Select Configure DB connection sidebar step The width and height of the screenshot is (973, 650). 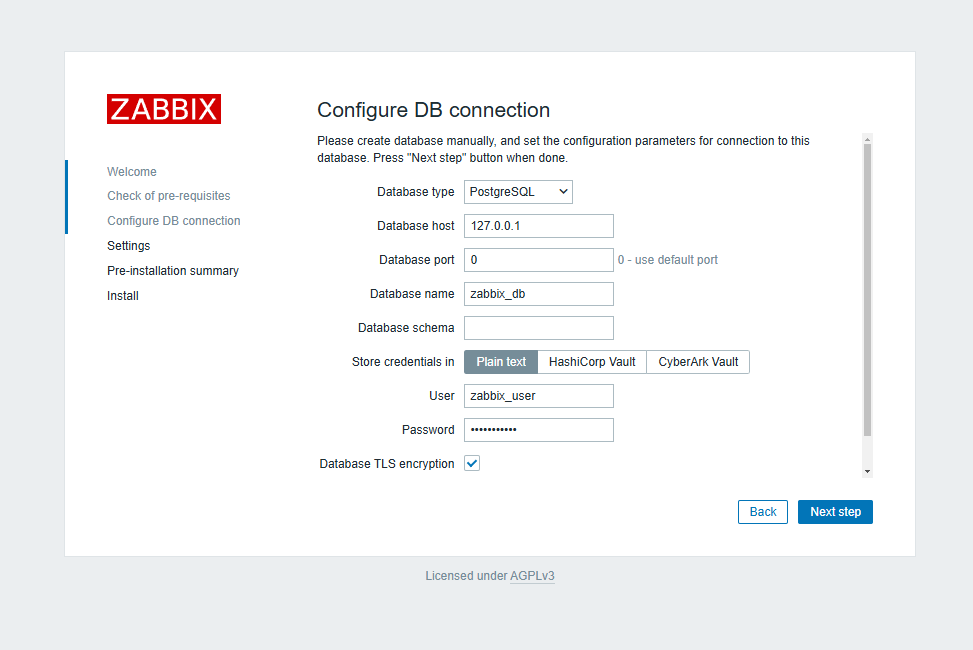tap(174, 221)
